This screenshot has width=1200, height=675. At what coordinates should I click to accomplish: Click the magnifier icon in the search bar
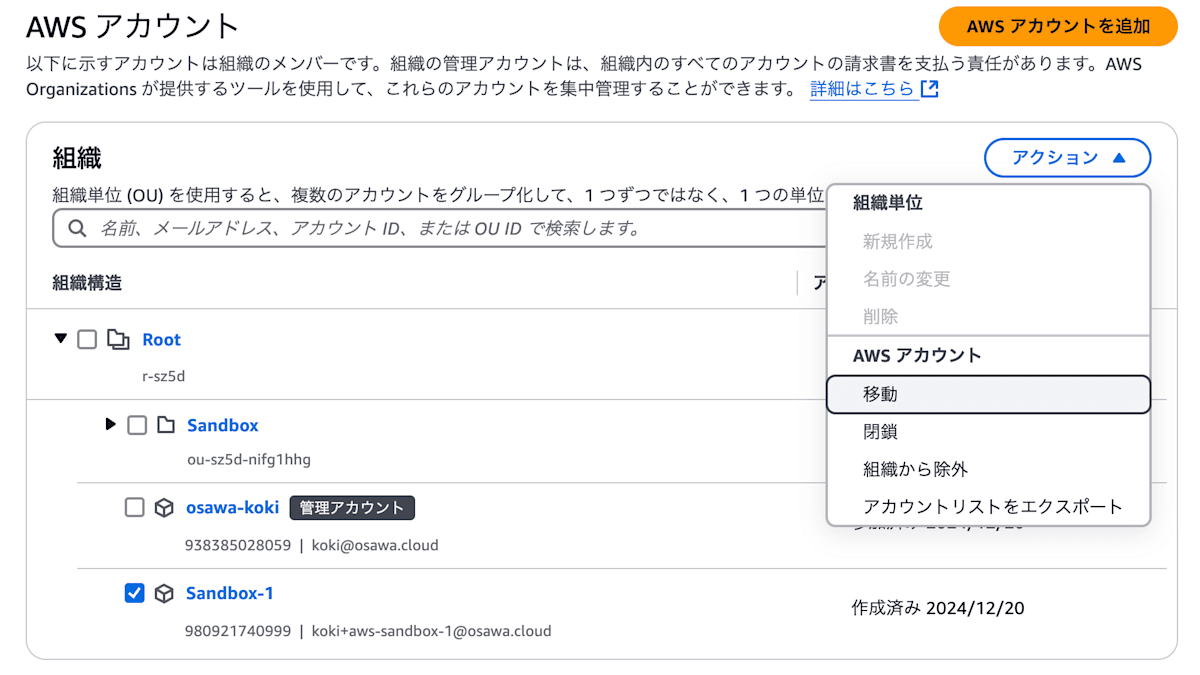(77, 228)
